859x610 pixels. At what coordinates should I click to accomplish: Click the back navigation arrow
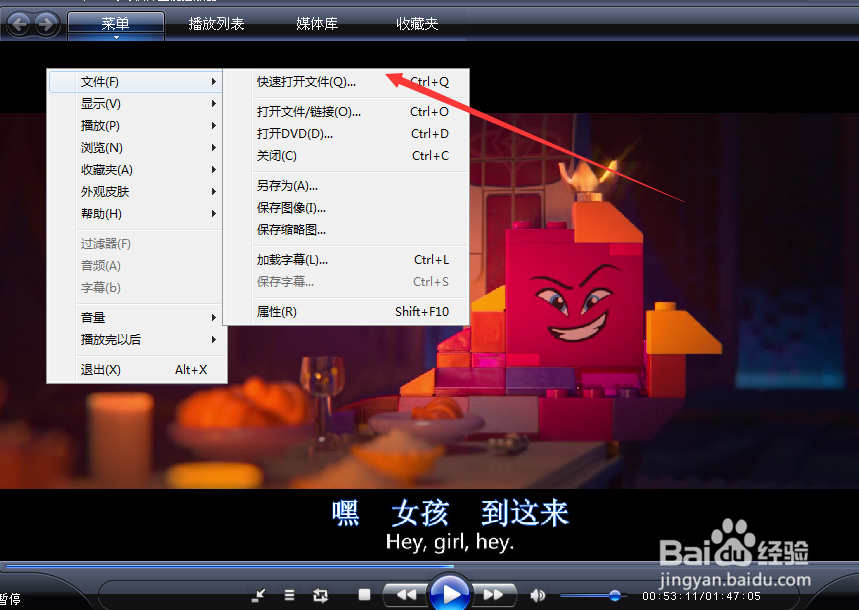click(x=20, y=24)
